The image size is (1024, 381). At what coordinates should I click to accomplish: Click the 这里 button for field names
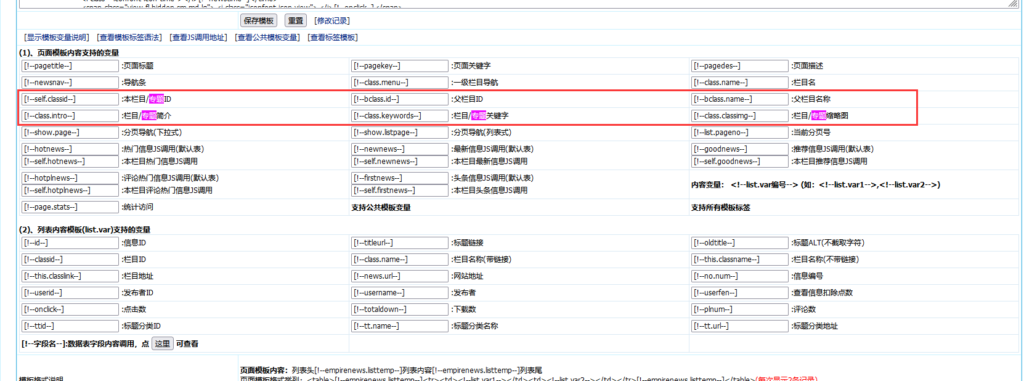[x=162, y=344]
